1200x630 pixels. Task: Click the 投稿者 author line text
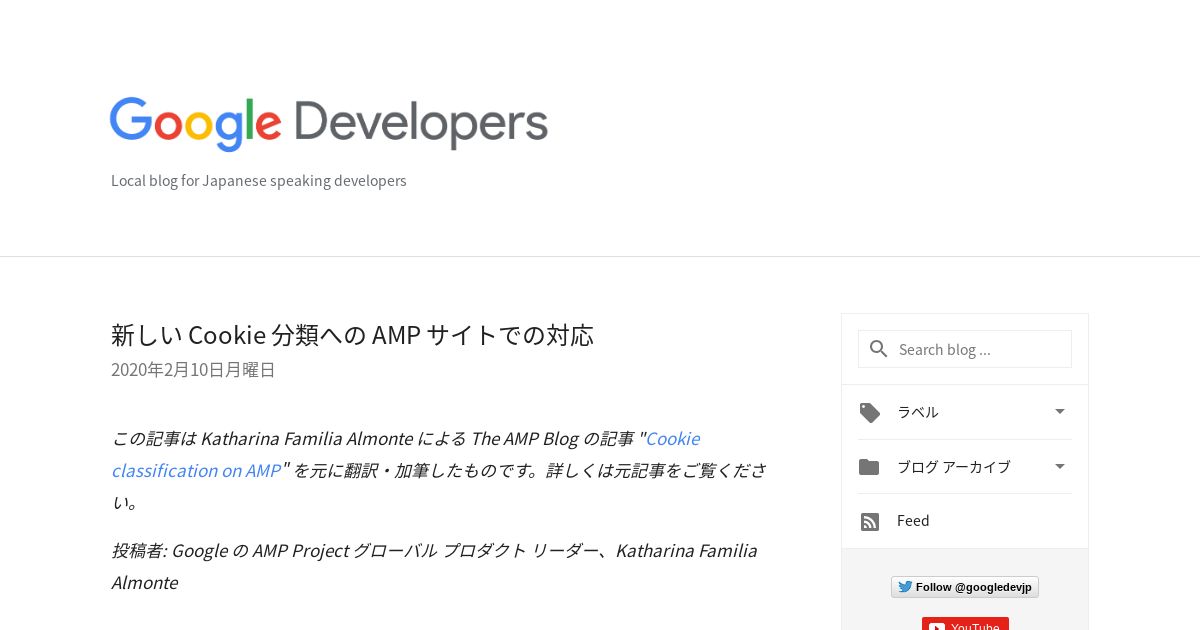pos(434,566)
